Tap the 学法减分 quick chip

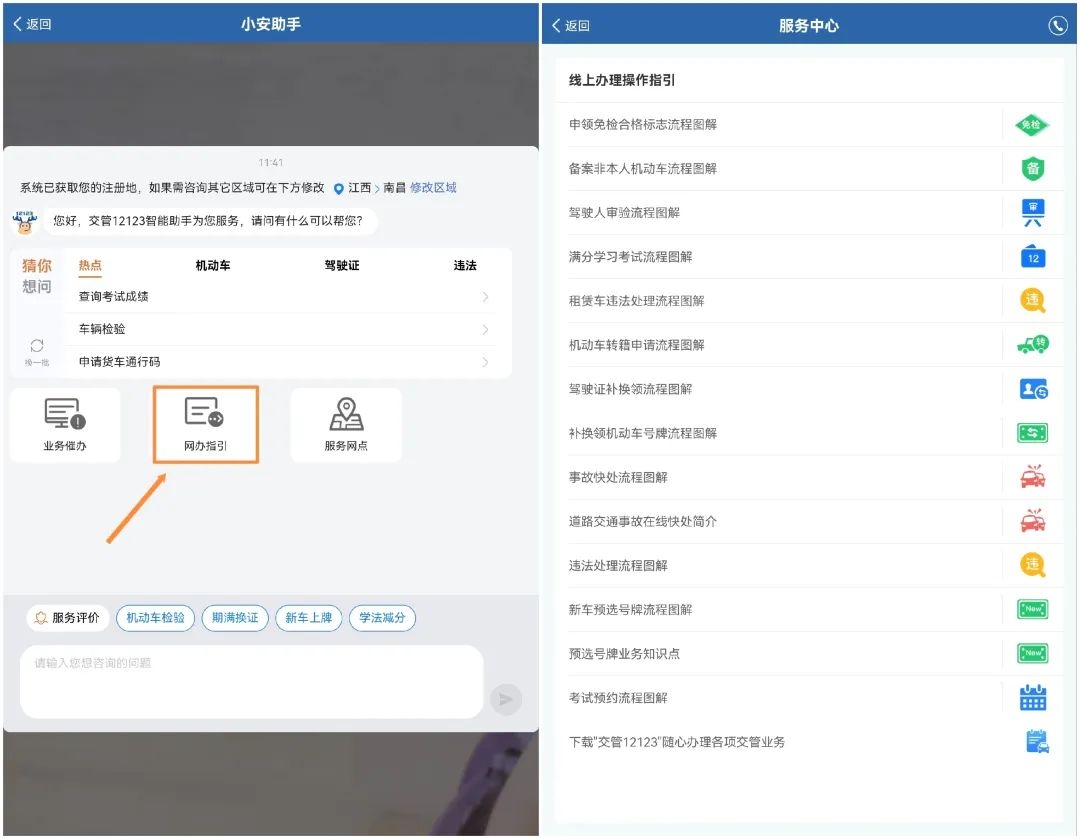382,618
